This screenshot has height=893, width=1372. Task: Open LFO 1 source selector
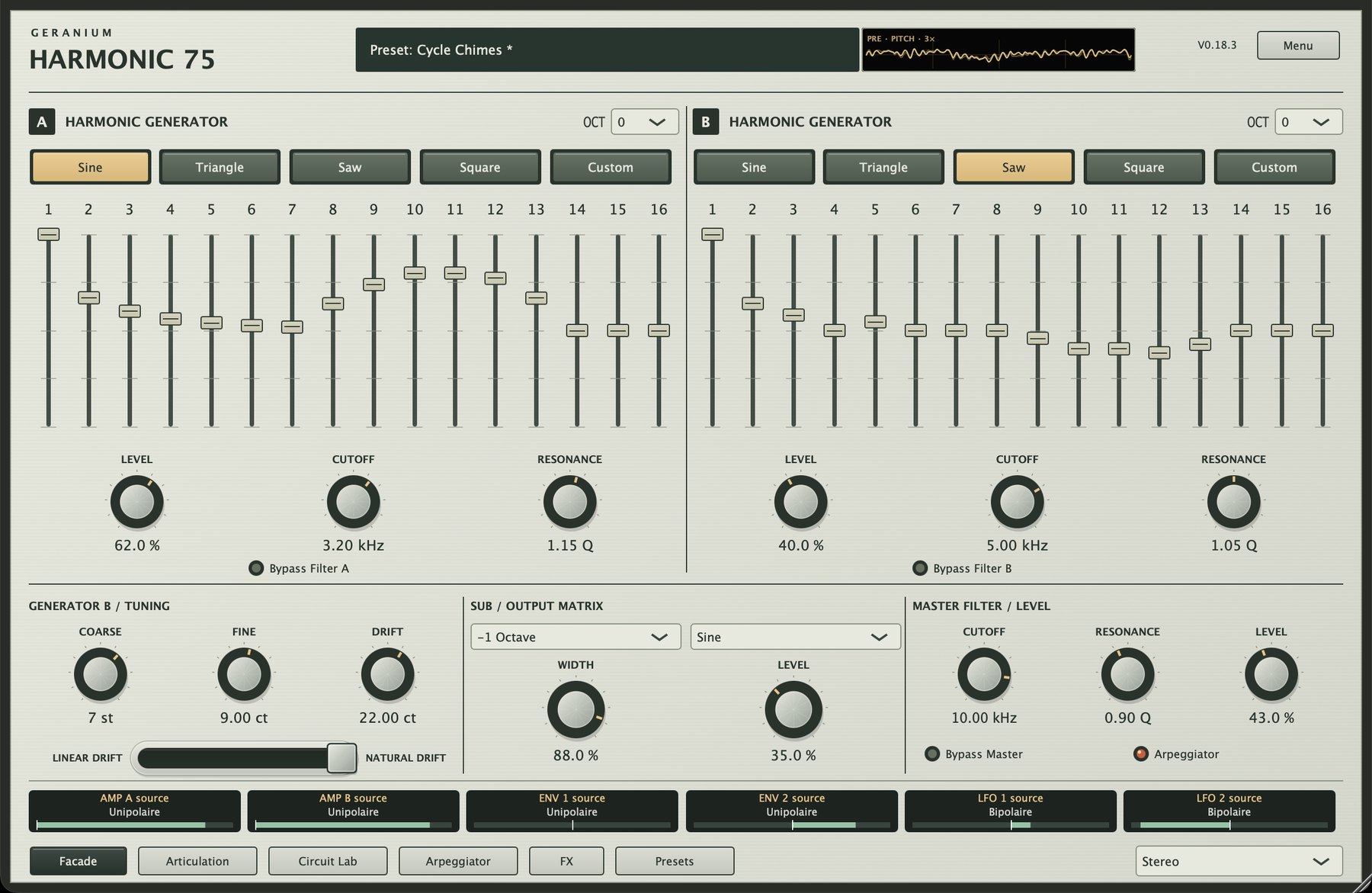[1010, 811]
